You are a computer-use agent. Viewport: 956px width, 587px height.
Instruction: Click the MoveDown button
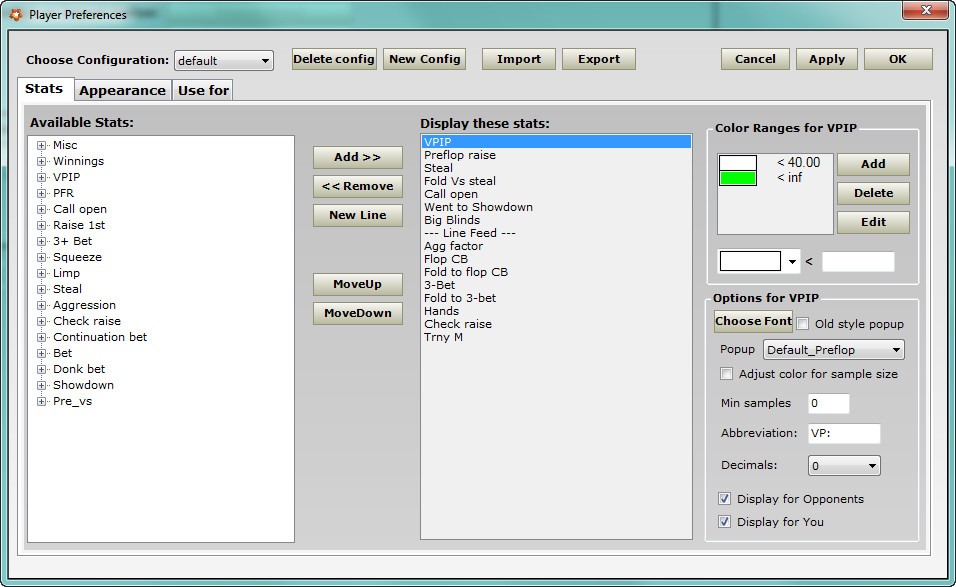358,313
